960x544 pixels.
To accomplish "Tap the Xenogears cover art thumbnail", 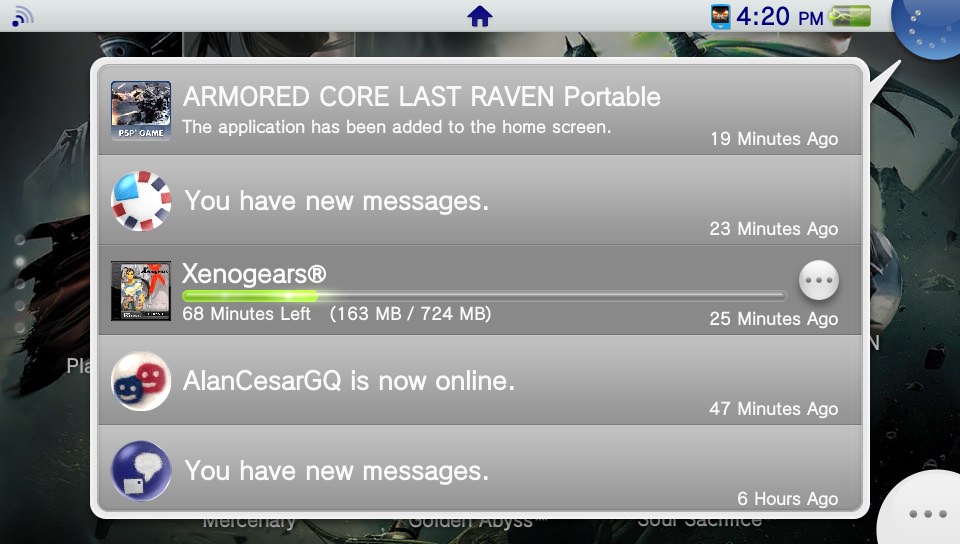I will 141,291.
